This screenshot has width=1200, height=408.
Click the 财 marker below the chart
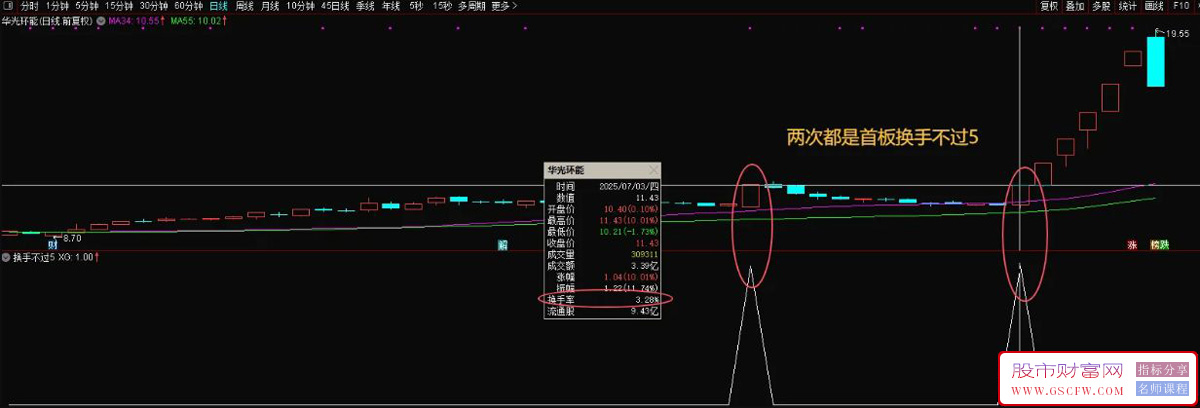pyautogui.click(x=52, y=244)
